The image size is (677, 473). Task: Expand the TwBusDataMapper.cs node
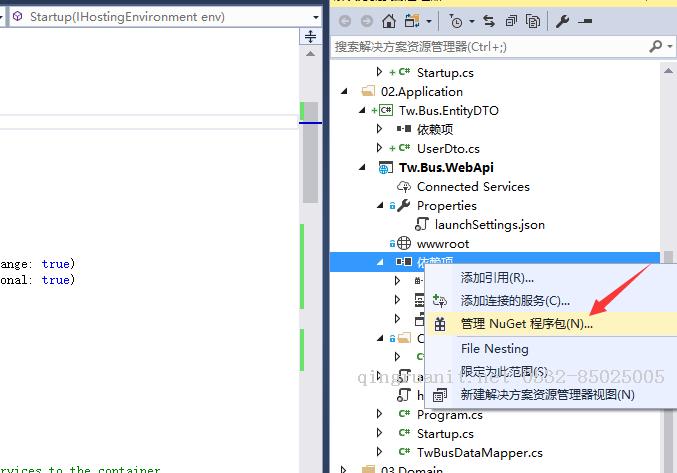[x=379, y=451]
